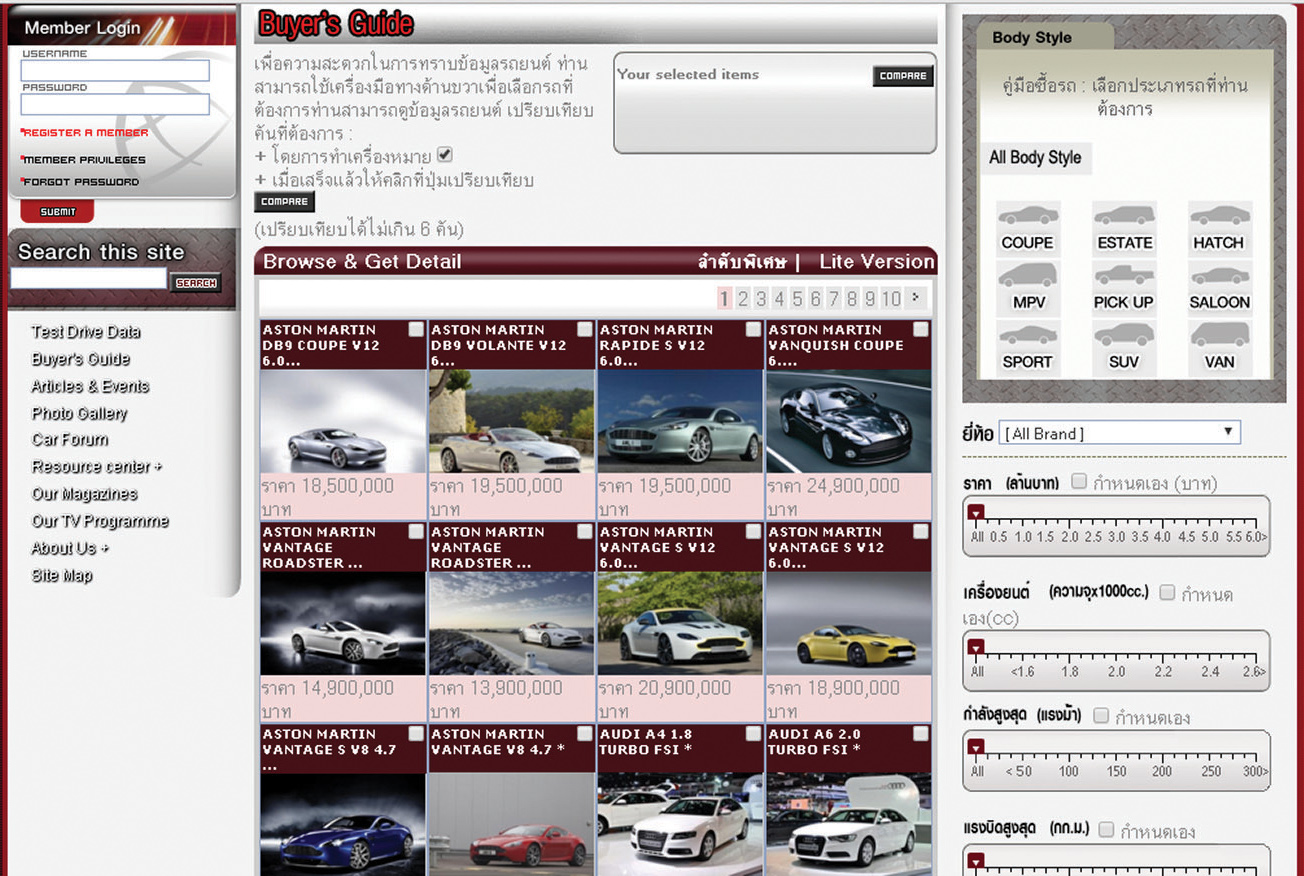Focus the site search input field
This screenshot has height=876, width=1304.
[88, 279]
